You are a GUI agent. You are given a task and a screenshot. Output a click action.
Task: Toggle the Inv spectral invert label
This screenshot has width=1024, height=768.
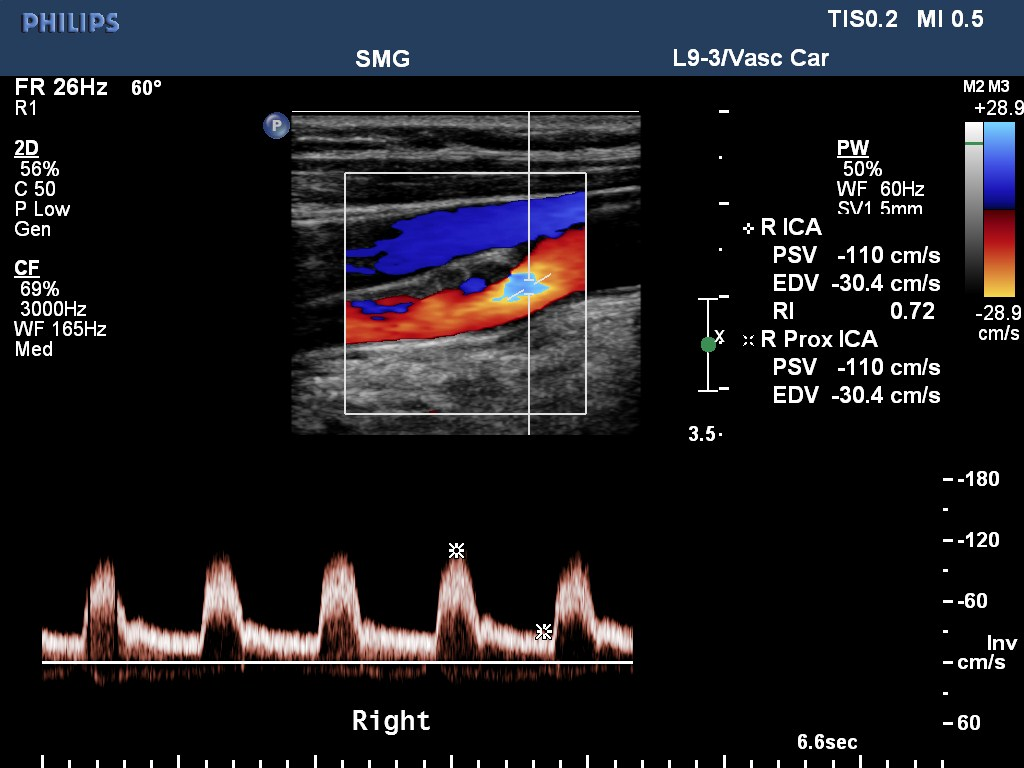tap(1001, 643)
